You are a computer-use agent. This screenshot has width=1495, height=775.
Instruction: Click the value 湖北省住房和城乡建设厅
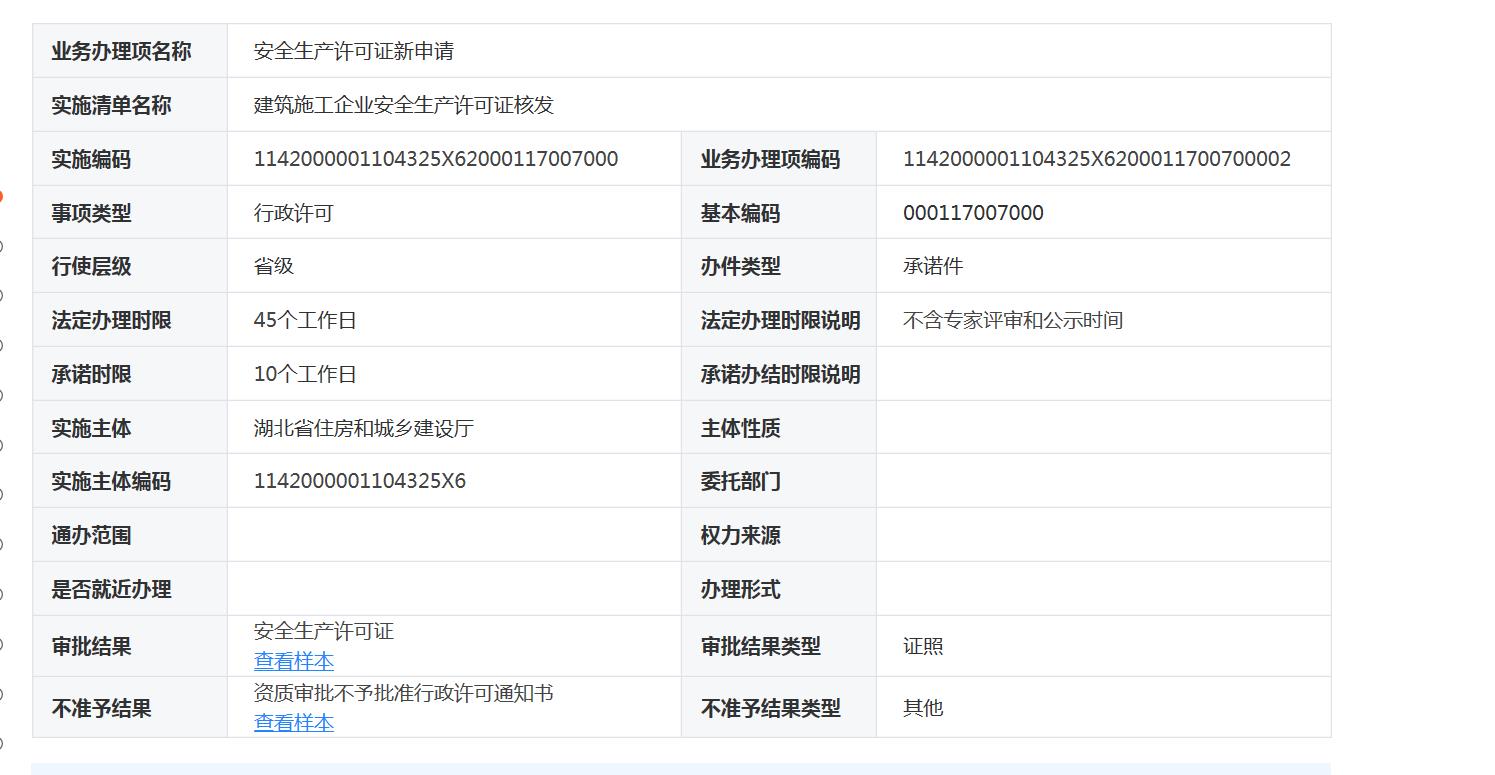point(364,428)
